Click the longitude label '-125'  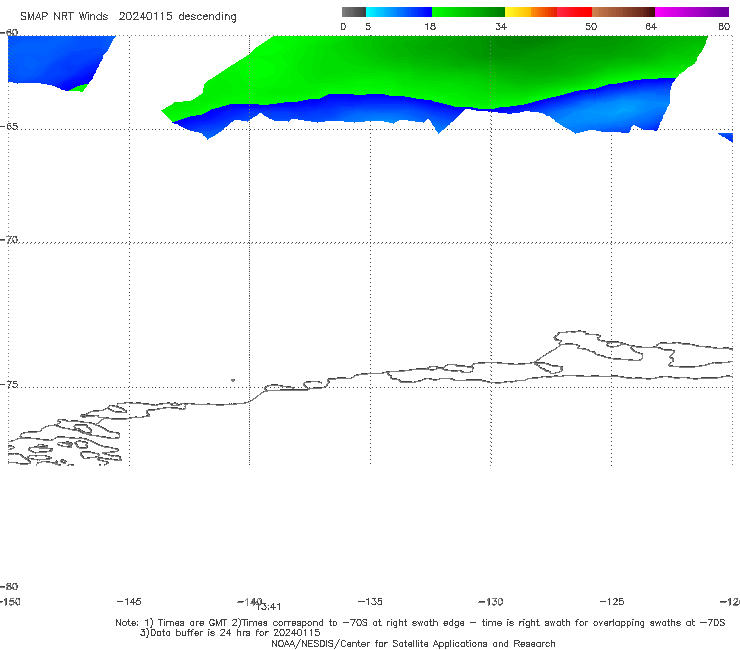point(612,602)
